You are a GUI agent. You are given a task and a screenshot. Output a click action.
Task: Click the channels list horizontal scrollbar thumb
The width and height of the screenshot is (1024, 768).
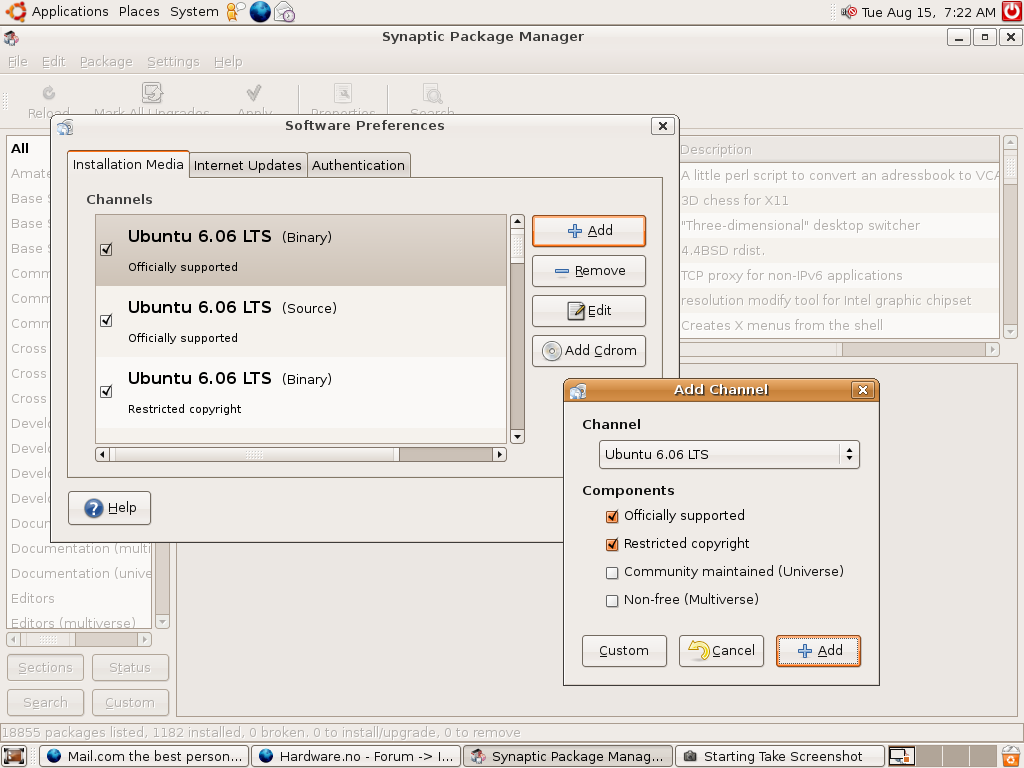coord(254,454)
